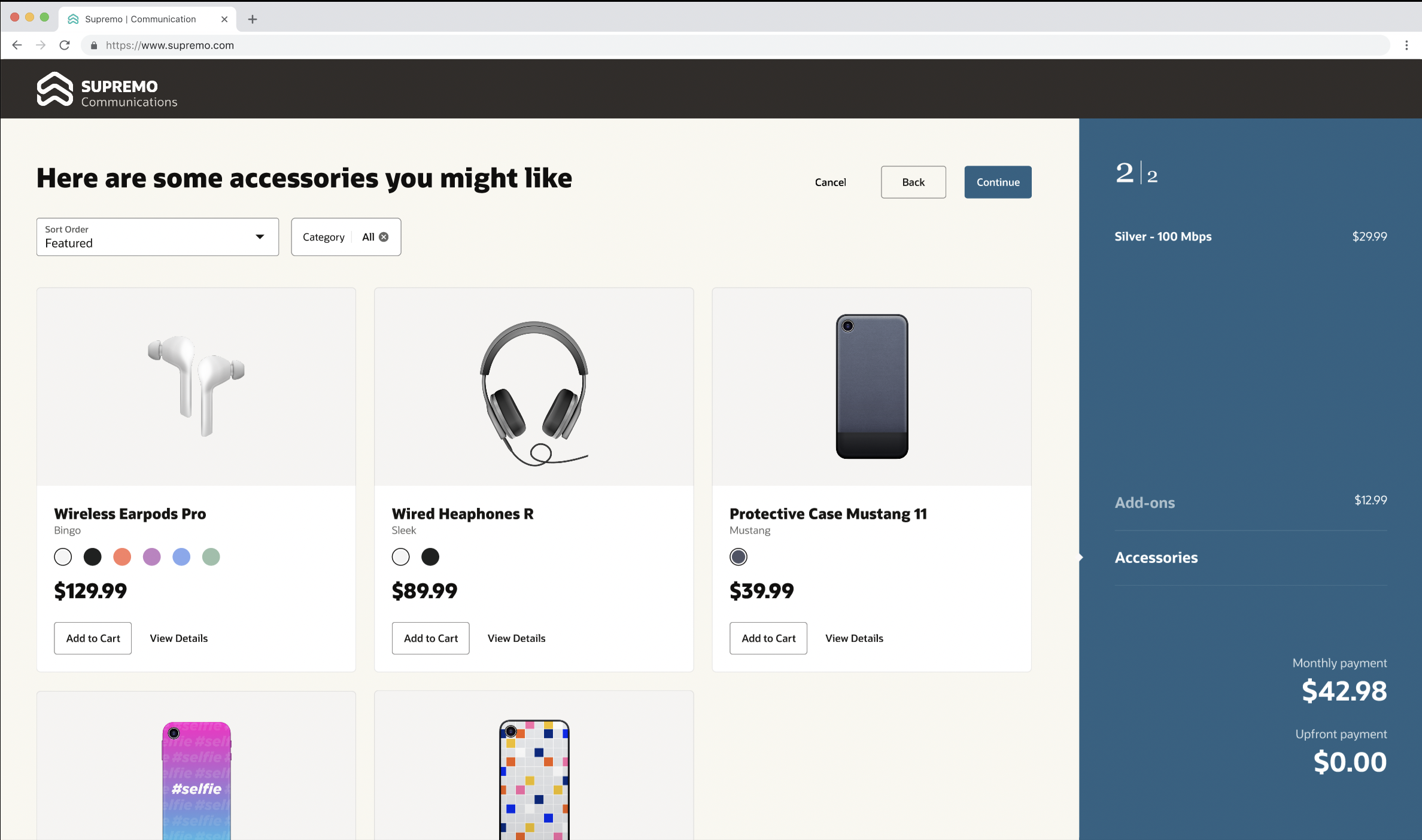Click the browser back arrow
Viewport: 1422px width, 840px height.
tap(17, 45)
